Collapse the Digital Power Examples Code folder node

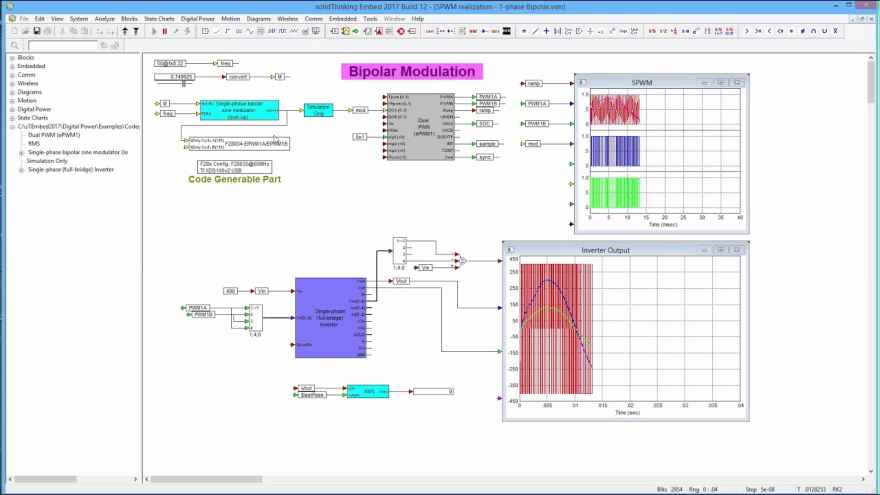click(x=12, y=127)
